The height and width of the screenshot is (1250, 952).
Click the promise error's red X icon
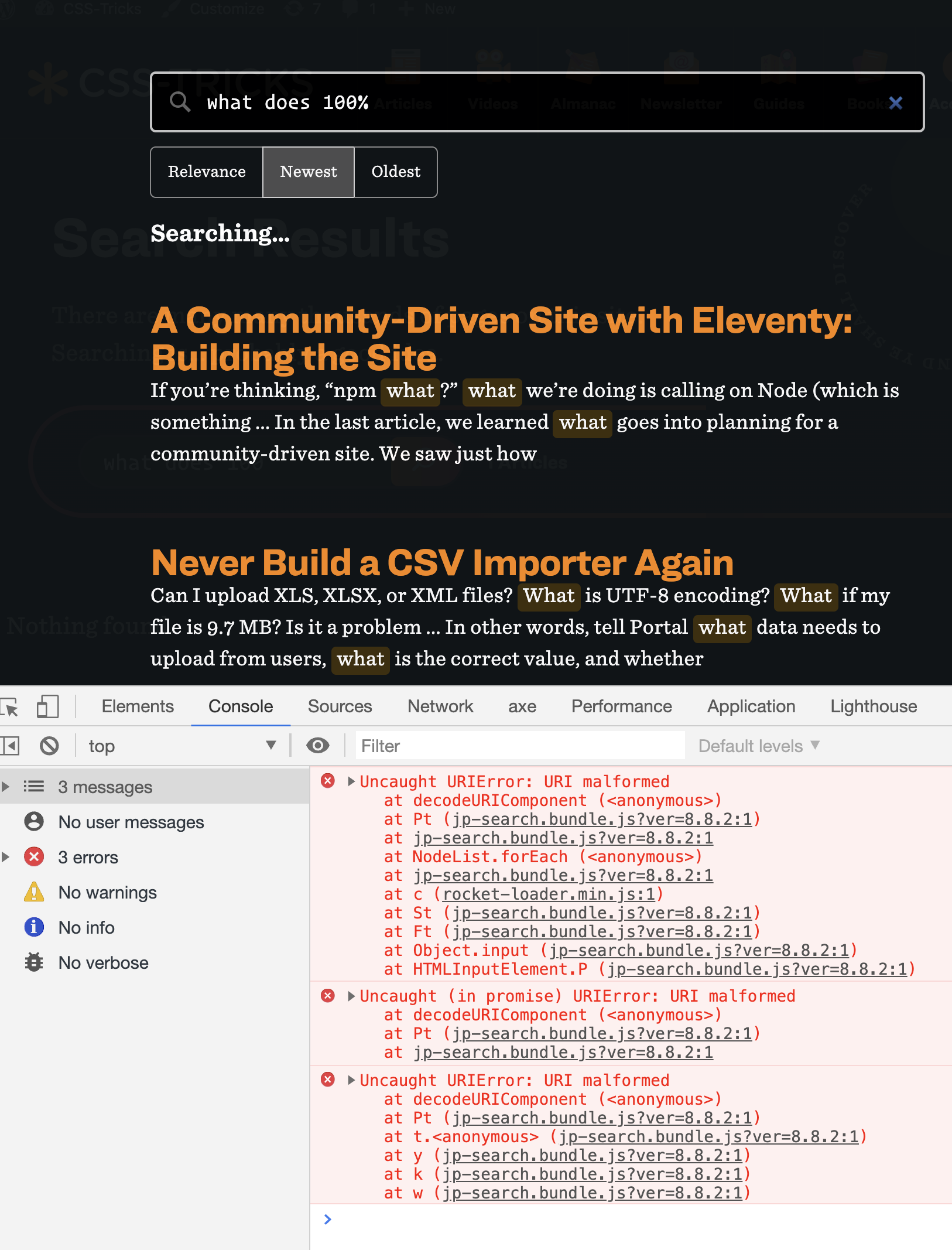click(328, 995)
